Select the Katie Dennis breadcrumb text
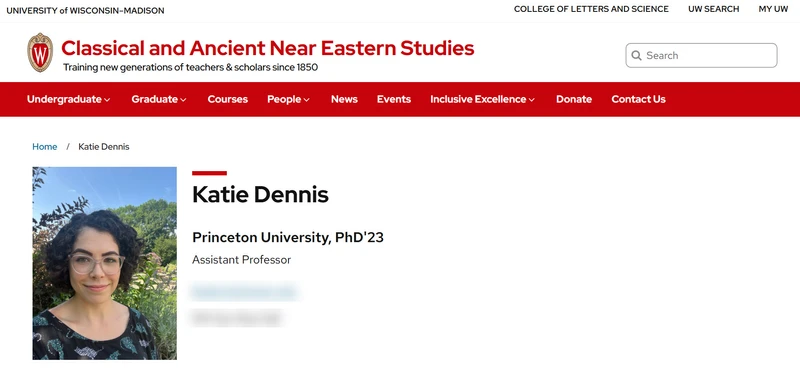This screenshot has height=370, width=800. (x=104, y=146)
